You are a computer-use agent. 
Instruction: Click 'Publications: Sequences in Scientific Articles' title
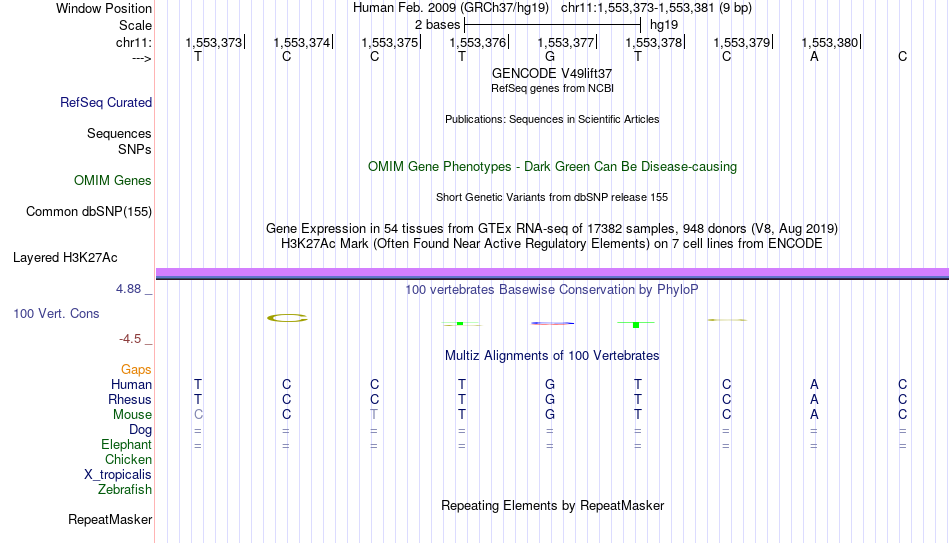552,119
